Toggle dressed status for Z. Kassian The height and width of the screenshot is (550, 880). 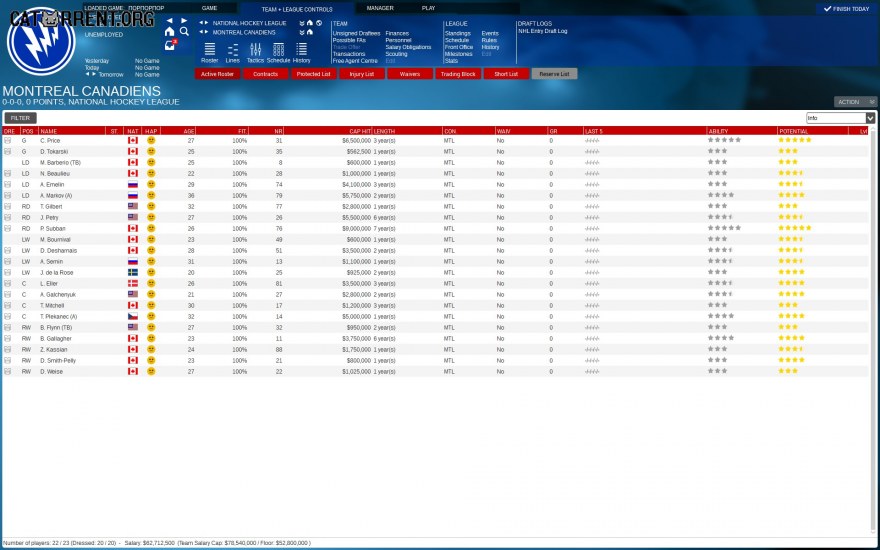point(8,350)
